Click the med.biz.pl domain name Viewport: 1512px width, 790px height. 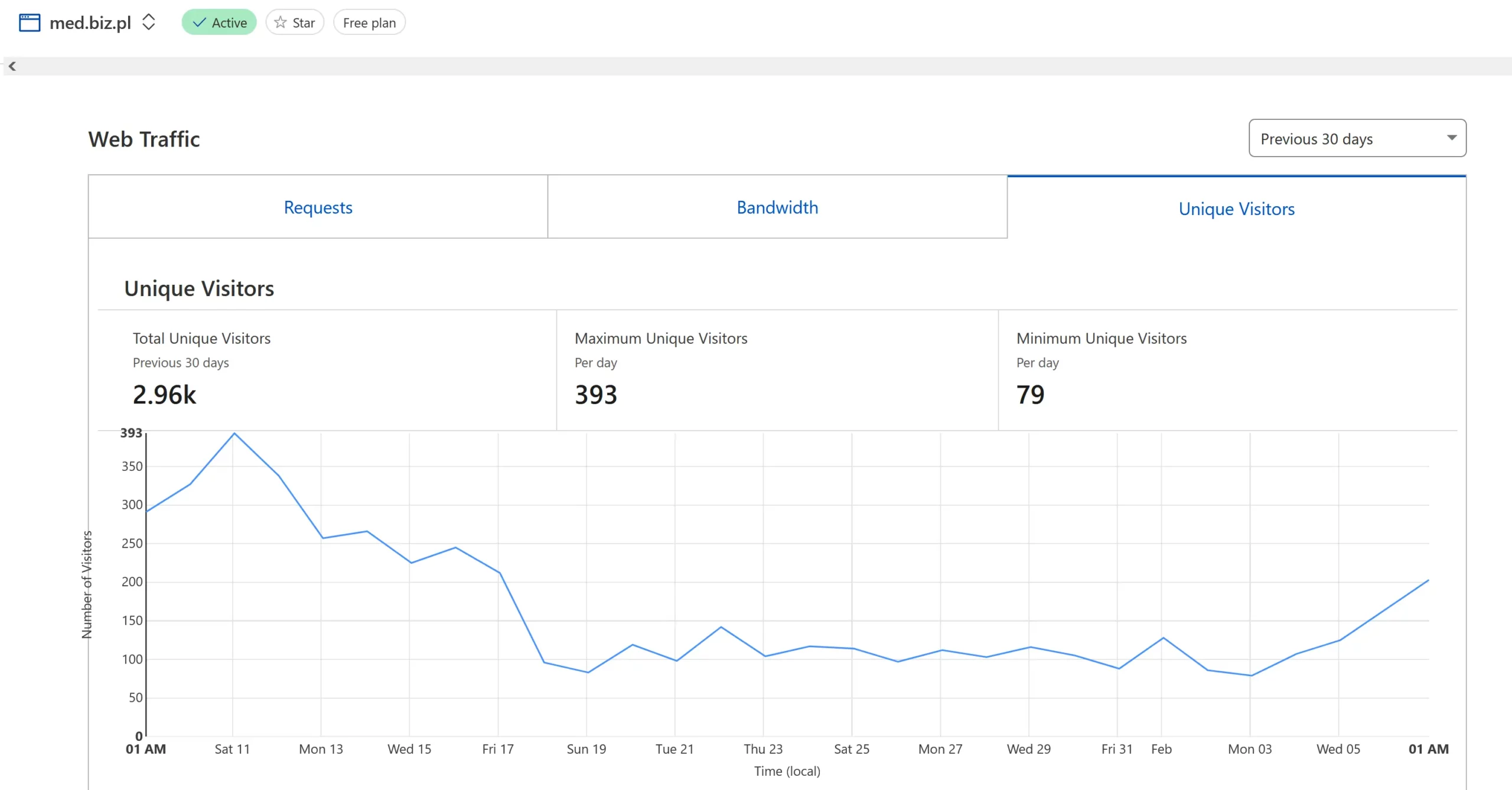pos(90,22)
